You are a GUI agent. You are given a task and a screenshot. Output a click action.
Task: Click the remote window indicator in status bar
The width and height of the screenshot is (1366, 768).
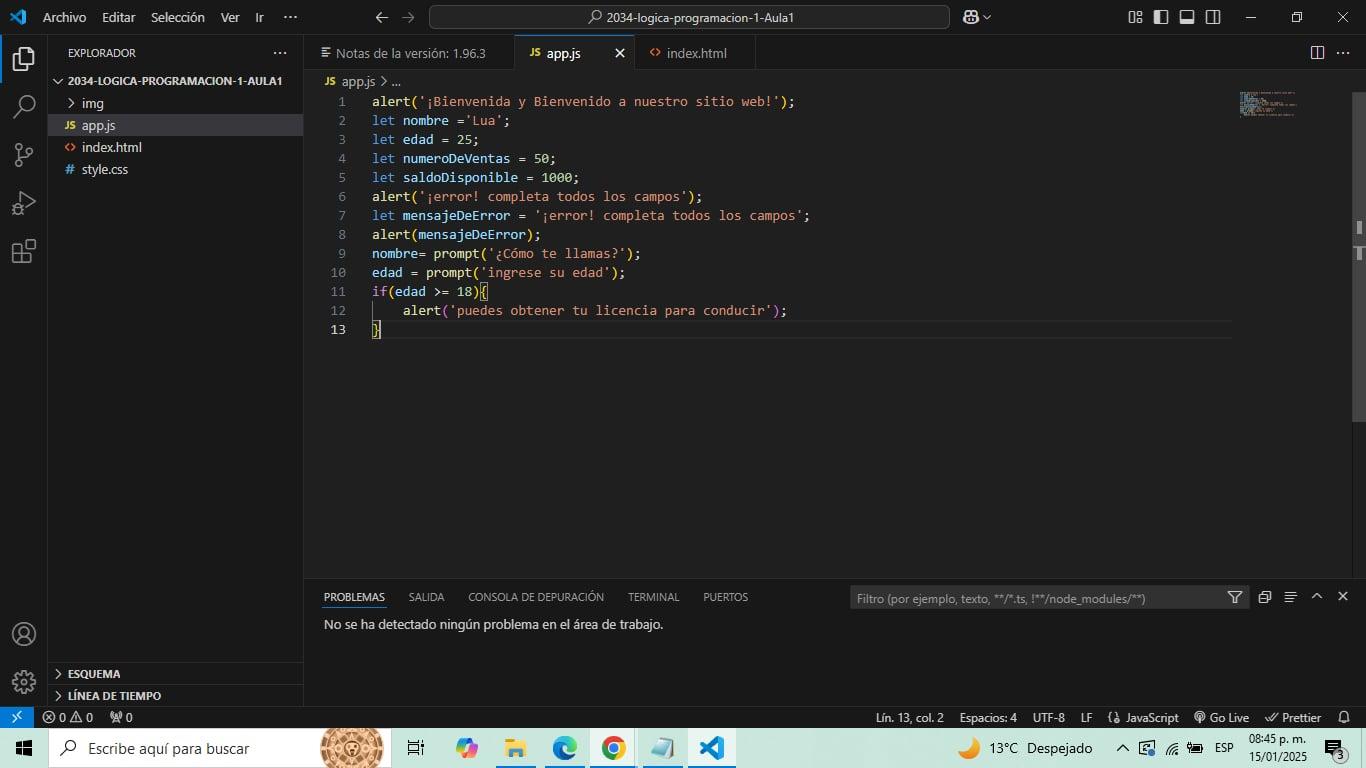coord(17,717)
